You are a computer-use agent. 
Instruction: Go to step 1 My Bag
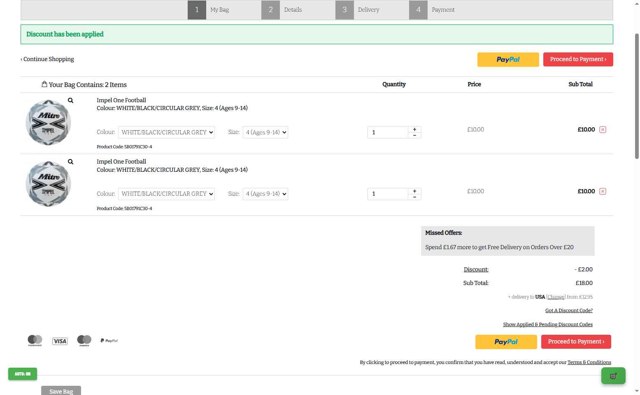209,10
